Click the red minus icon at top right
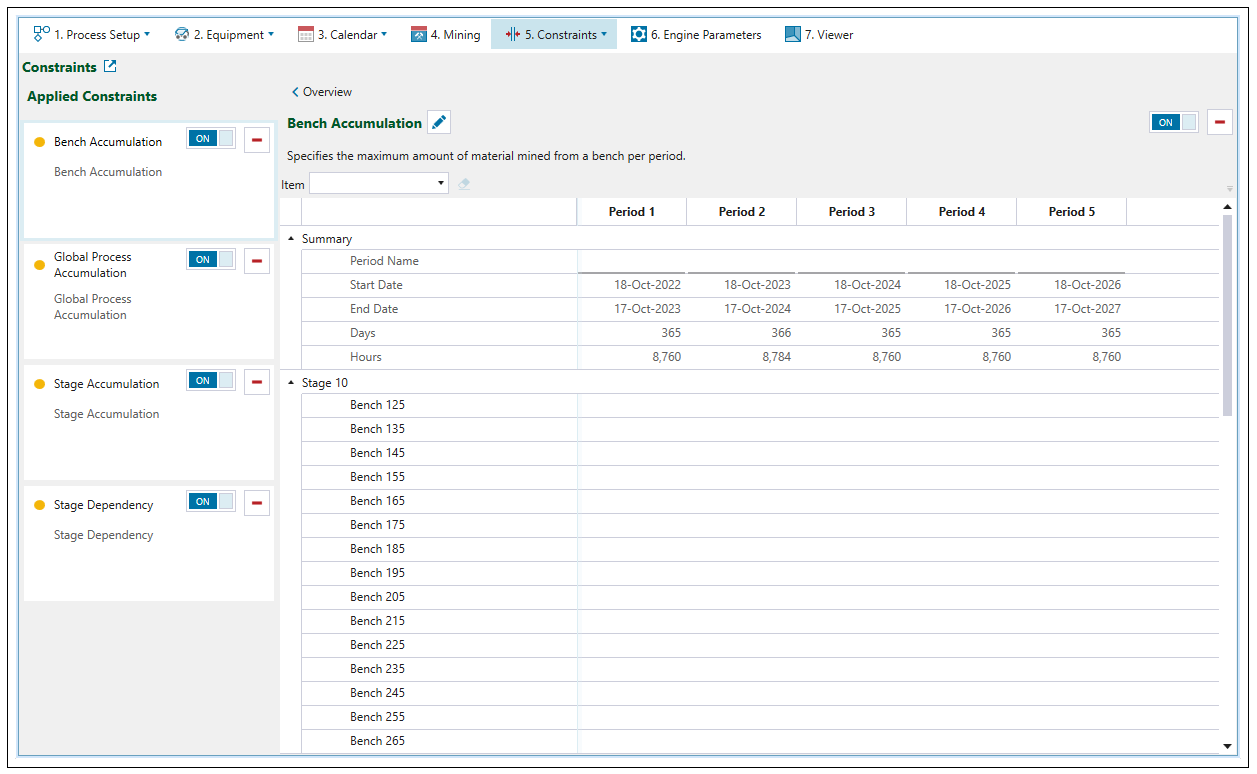1257x774 pixels. [x=1220, y=123]
